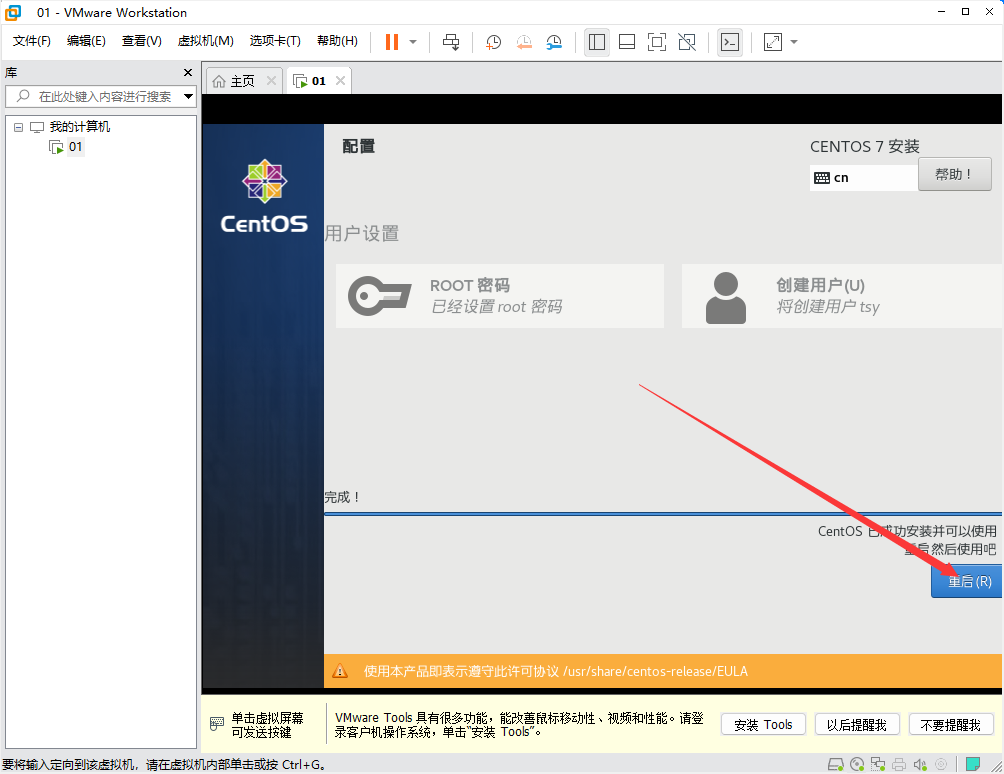Screen dimensions: 1004x774
Task: Click the 帮助! button in CentOS installer
Action: (x=955, y=174)
